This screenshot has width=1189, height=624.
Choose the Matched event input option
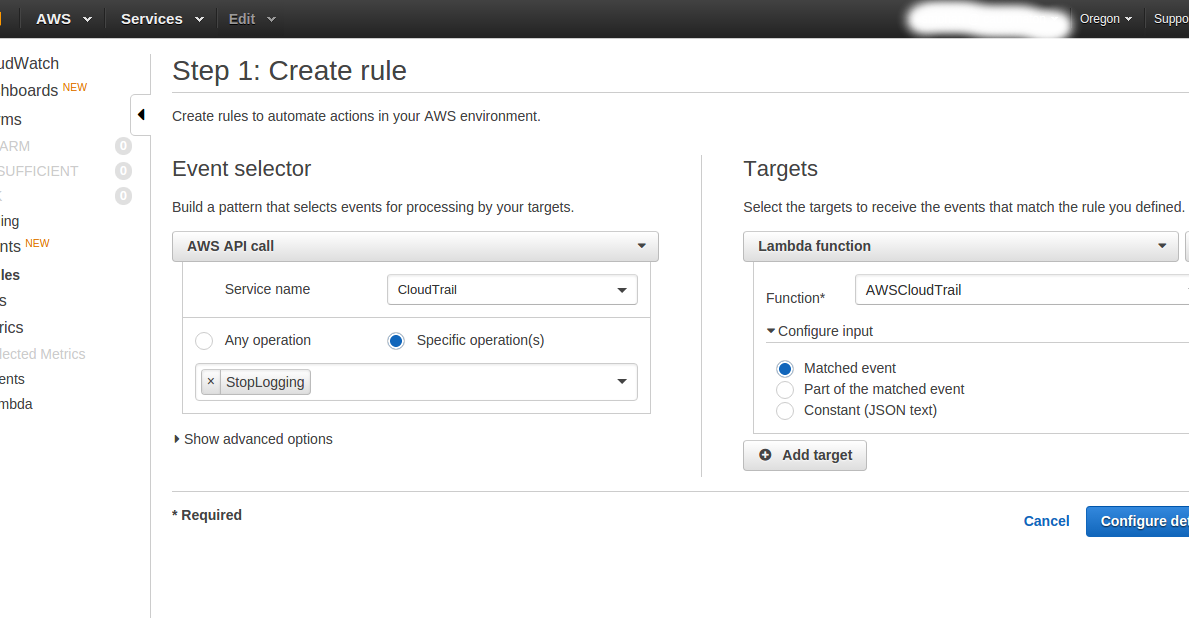click(785, 368)
